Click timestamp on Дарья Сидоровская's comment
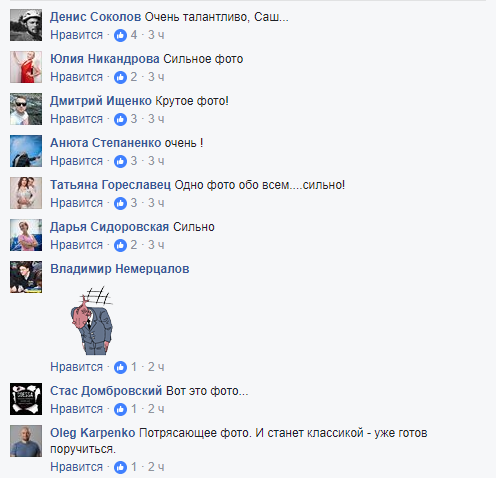 [156, 245]
